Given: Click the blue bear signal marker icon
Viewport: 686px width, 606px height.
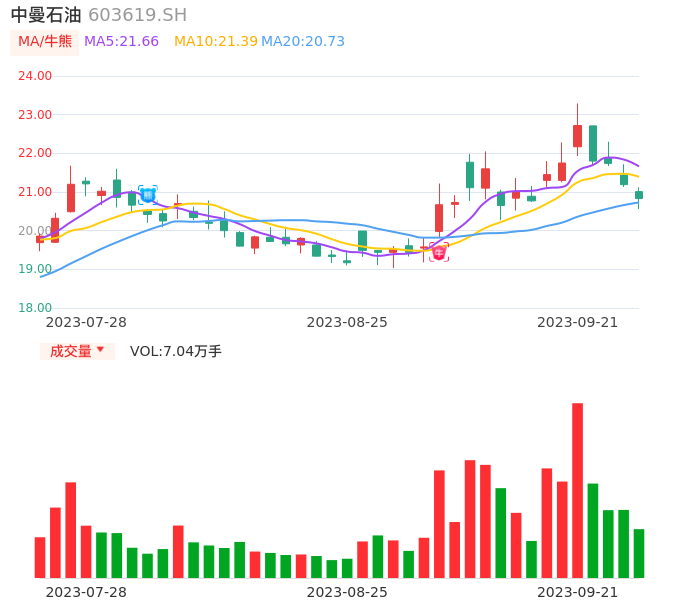Looking at the screenshot, I should pos(148,195).
